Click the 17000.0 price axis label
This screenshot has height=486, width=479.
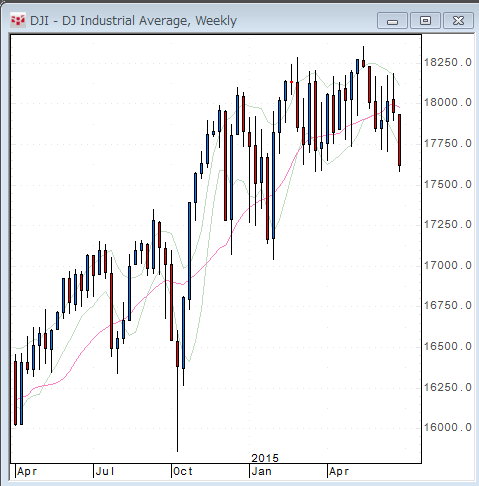pos(447,265)
